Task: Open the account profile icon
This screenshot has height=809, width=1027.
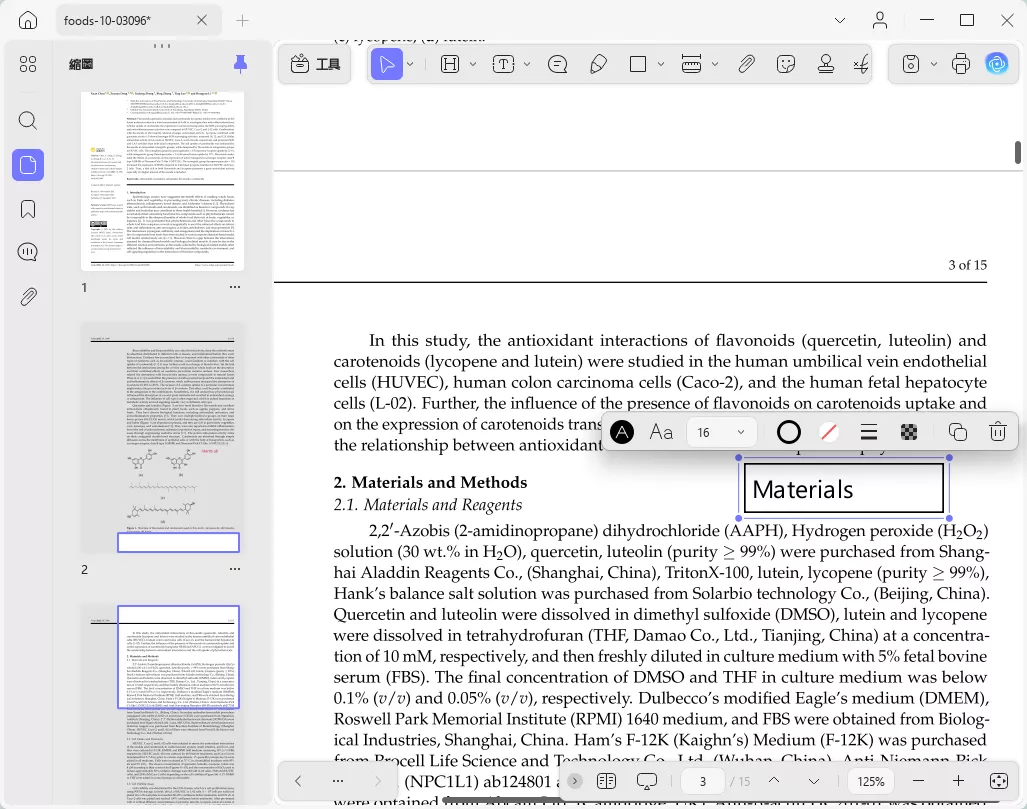Action: (880, 20)
